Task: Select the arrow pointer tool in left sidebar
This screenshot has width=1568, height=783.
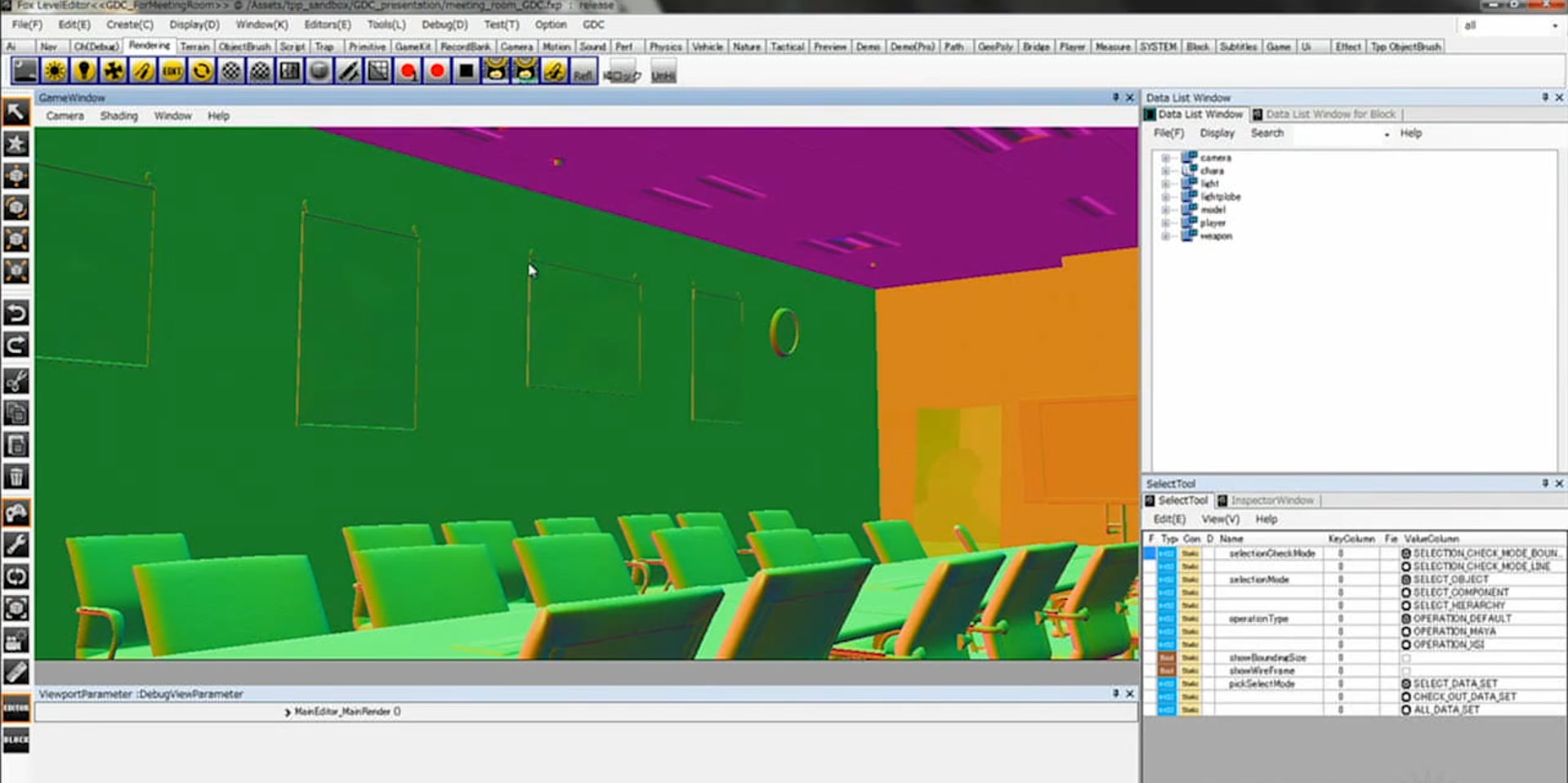Action: [16, 112]
